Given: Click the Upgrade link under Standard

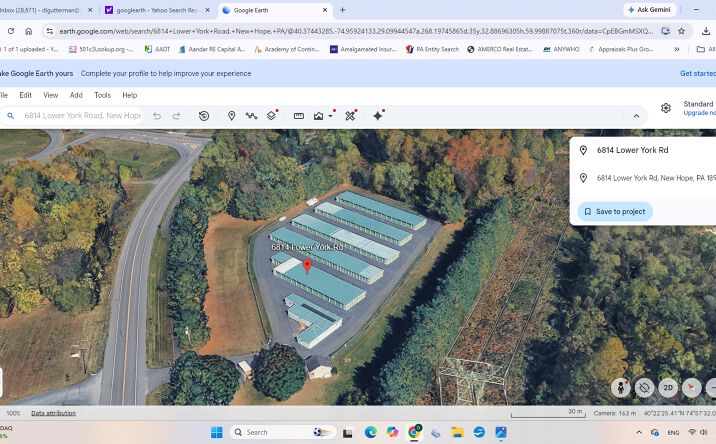Looking at the screenshot, I should 699,113.
